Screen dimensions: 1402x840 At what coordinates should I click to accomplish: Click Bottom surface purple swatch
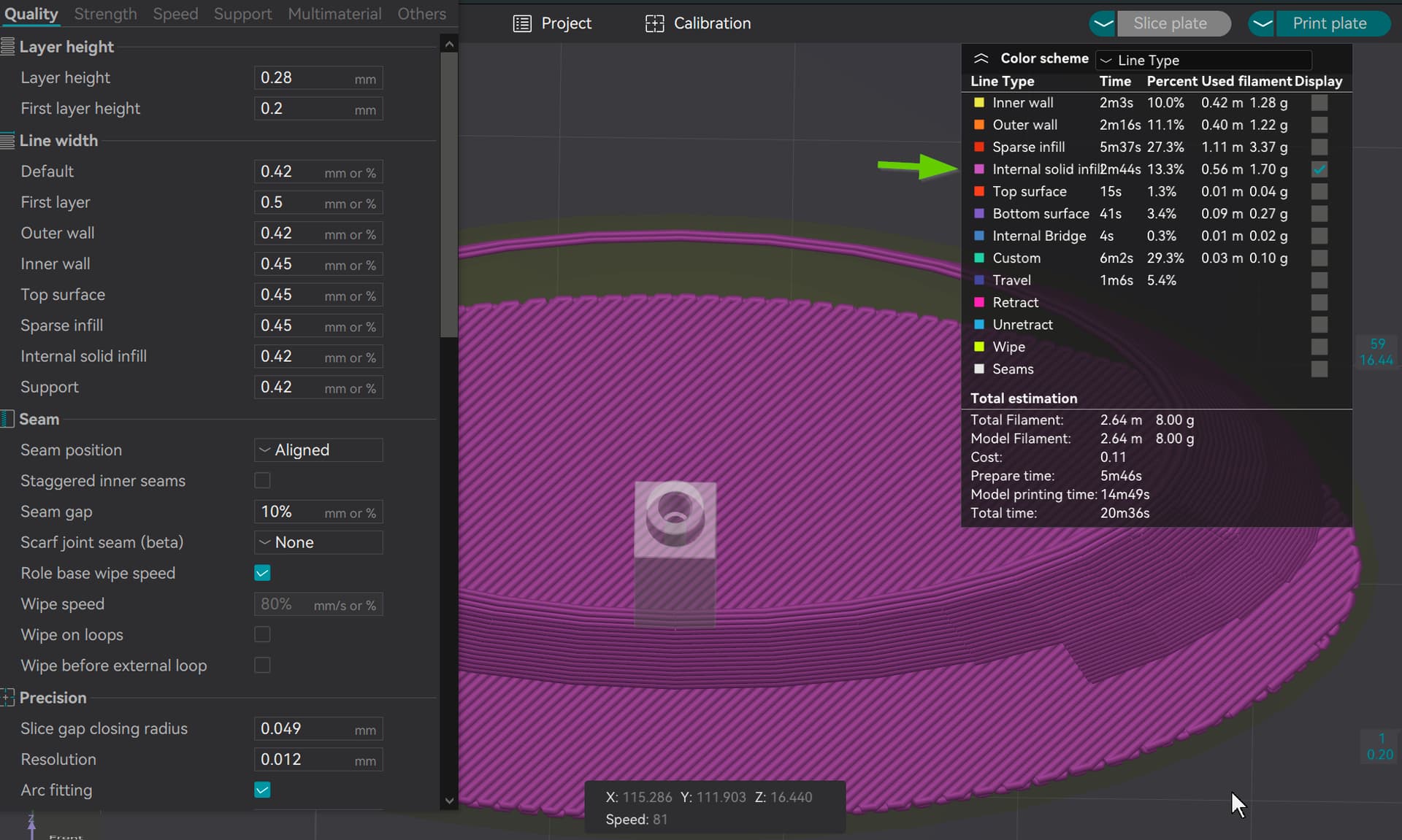(x=979, y=214)
